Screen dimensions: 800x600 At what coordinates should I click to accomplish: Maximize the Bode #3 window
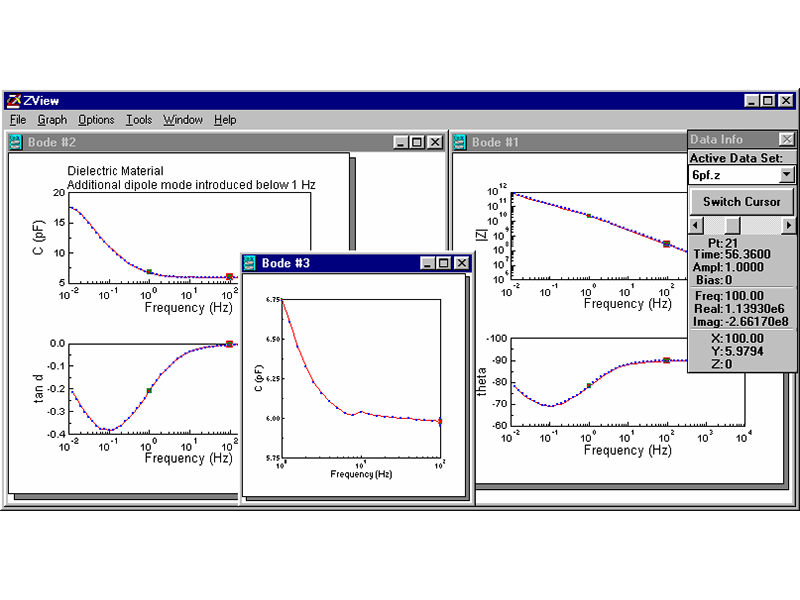[x=444, y=263]
